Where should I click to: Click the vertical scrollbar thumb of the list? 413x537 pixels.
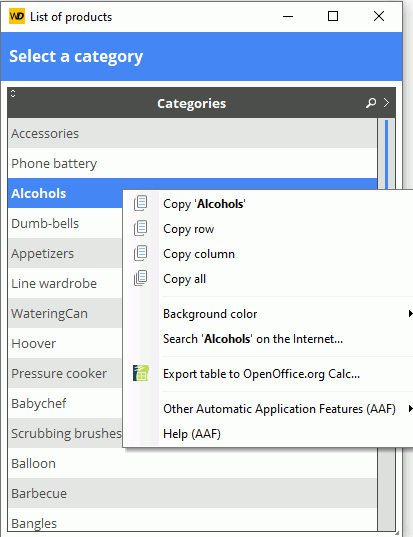click(386, 154)
